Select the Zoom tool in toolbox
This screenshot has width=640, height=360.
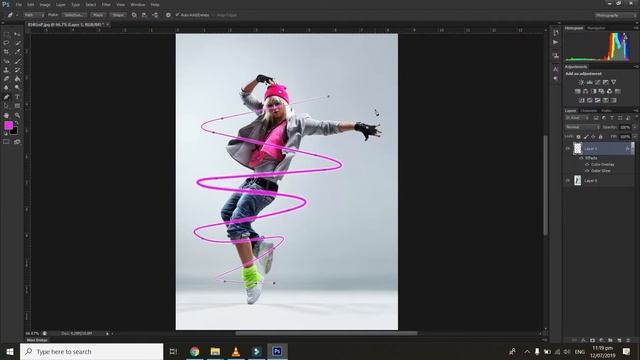17,116
